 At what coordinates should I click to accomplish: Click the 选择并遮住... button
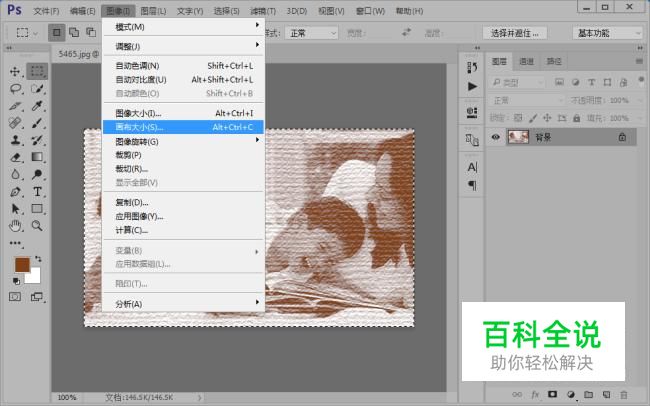coord(515,33)
